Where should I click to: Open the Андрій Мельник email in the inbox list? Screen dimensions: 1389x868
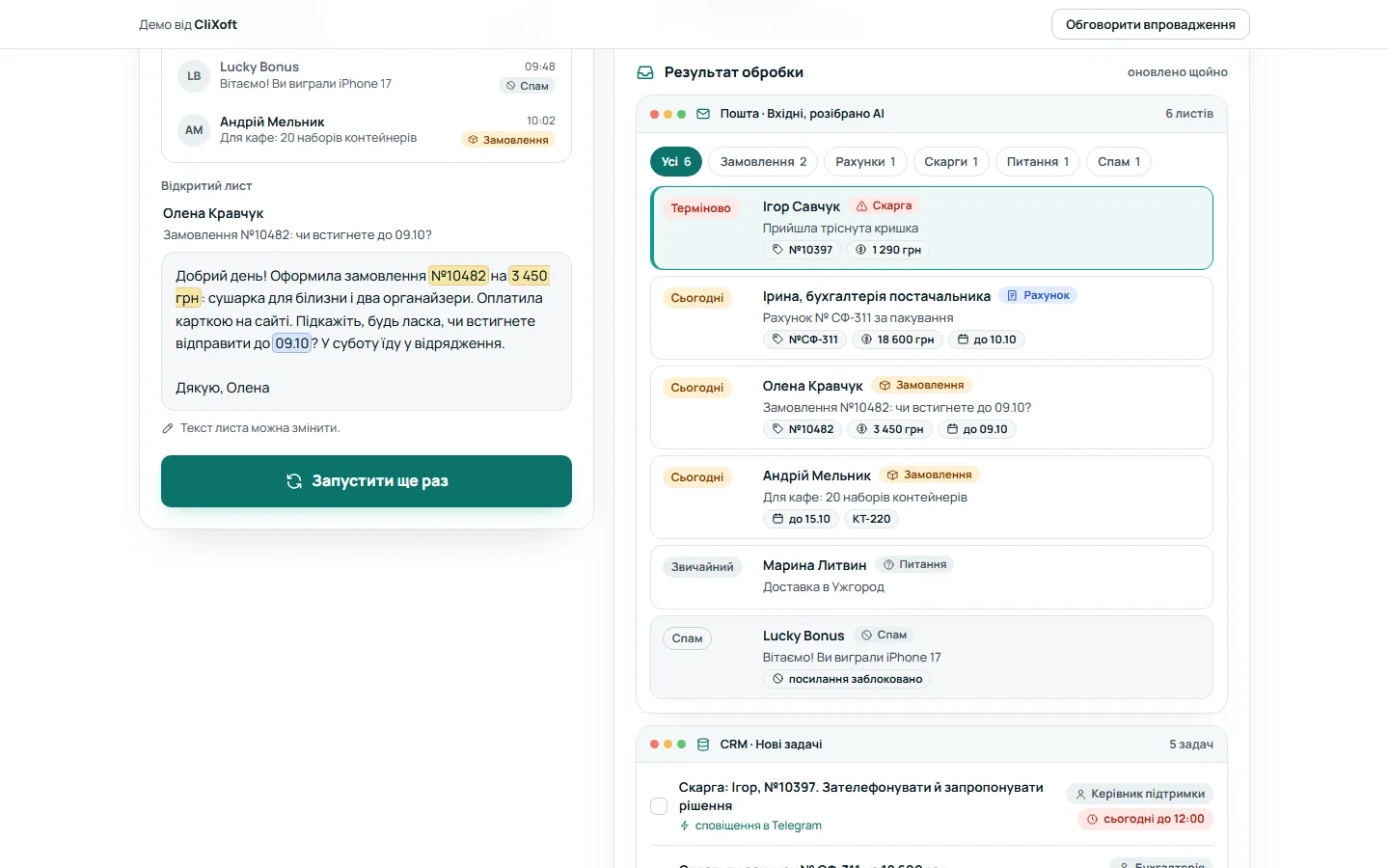click(x=367, y=130)
